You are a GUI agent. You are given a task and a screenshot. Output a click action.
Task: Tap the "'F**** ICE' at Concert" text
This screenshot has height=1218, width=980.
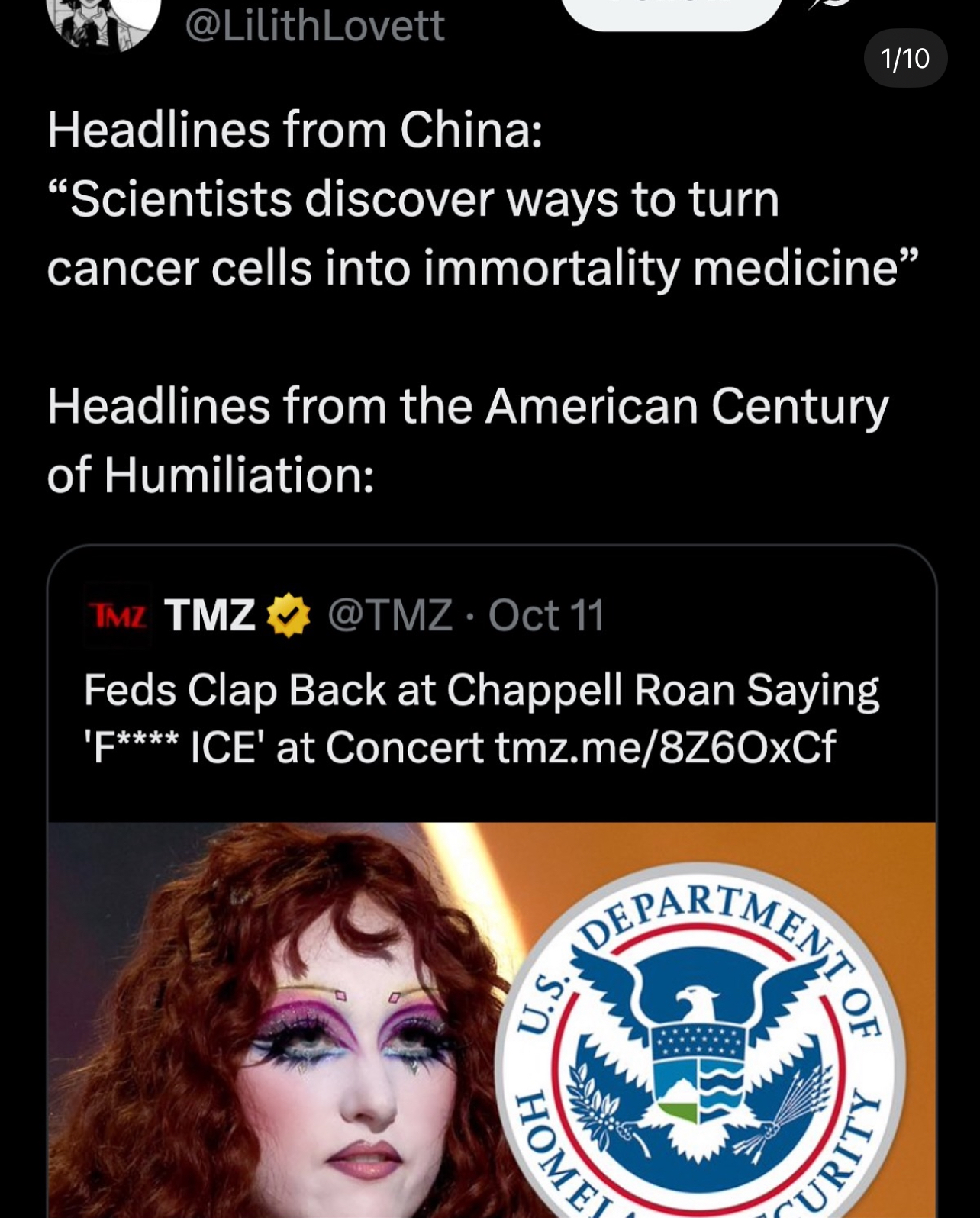(283, 747)
